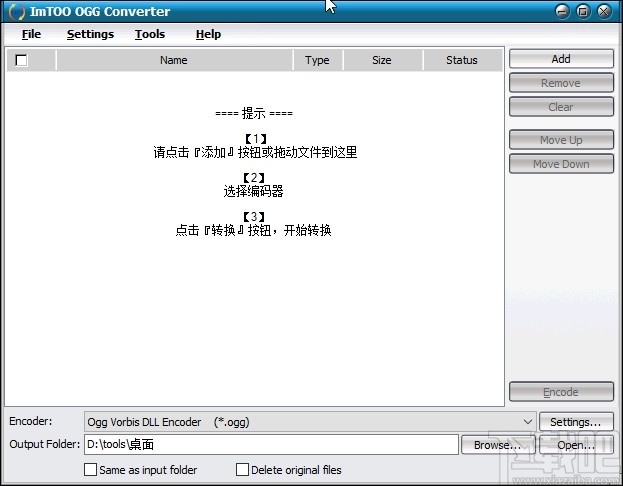This screenshot has height=486, width=623.
Task: Click the Output Folder path field
Action: (271, 444)
